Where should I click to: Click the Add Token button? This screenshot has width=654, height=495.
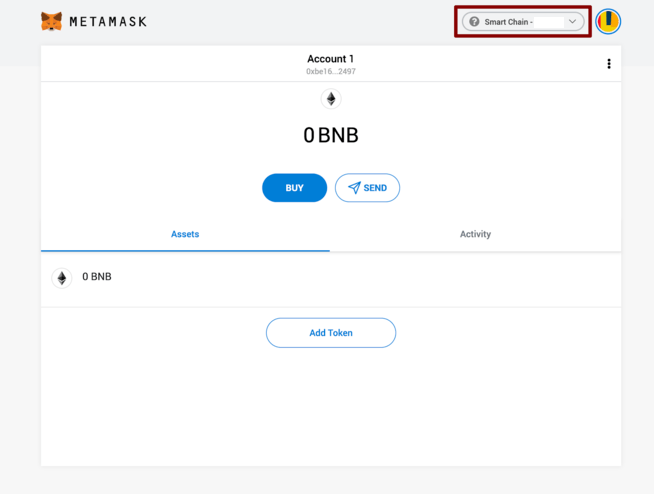pos(331,333)
